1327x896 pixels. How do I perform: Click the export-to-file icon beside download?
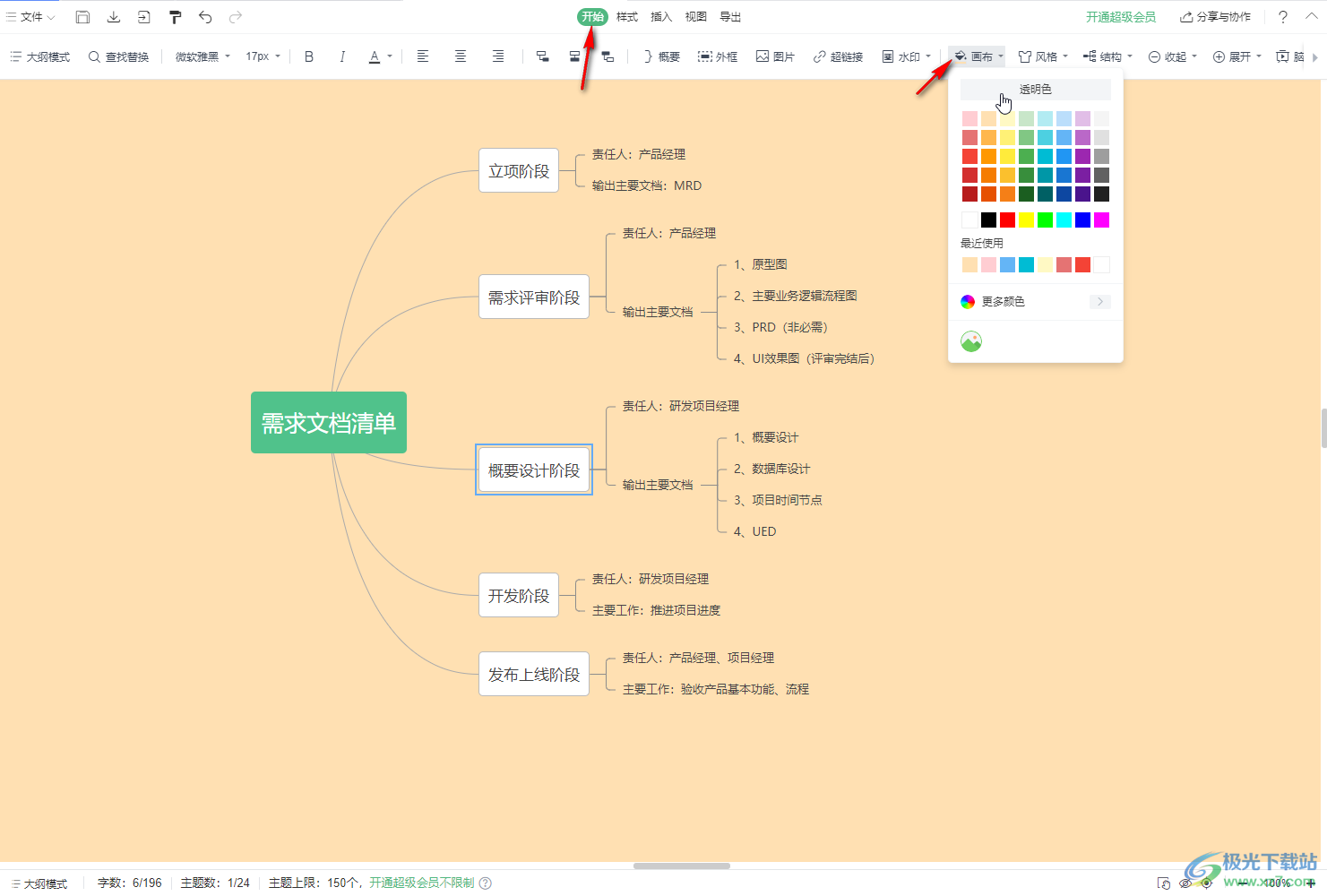(x=144, y=17)
